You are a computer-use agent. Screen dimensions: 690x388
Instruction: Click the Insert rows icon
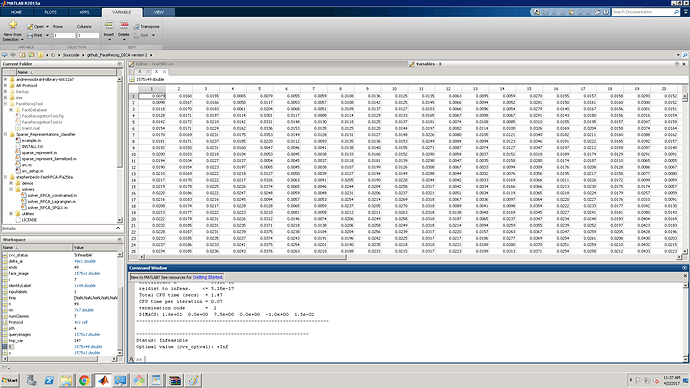(109, 25)
